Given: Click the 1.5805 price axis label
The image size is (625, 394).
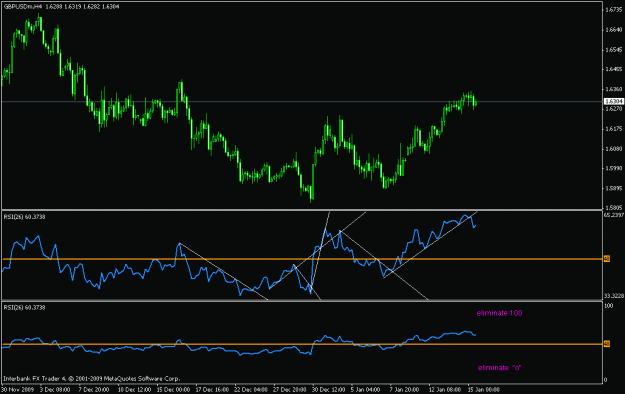Looking at the screenshot, I should (x=614, y=207).
